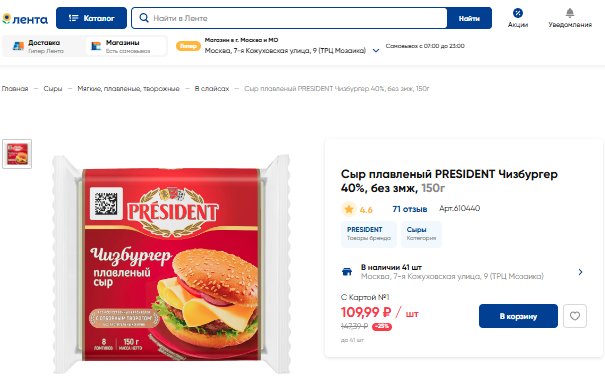The image size is (605, 380).
Task: Focus the Найти в Ленте search field
Action: pos(289,18)
